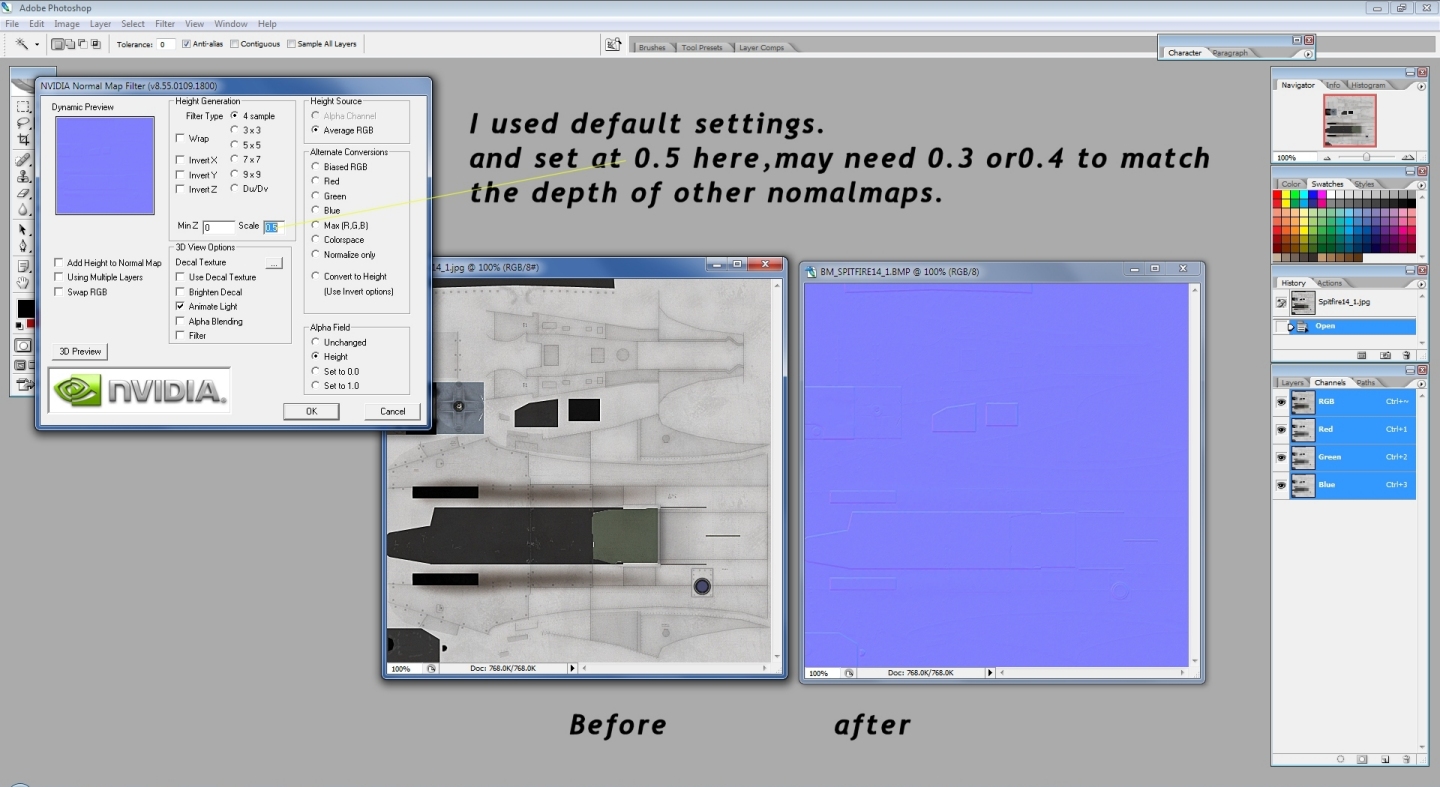Delete current channel trash icon
Image resolution: width=1440 pixels, height=787 pixels.
tap(1407, 759)
